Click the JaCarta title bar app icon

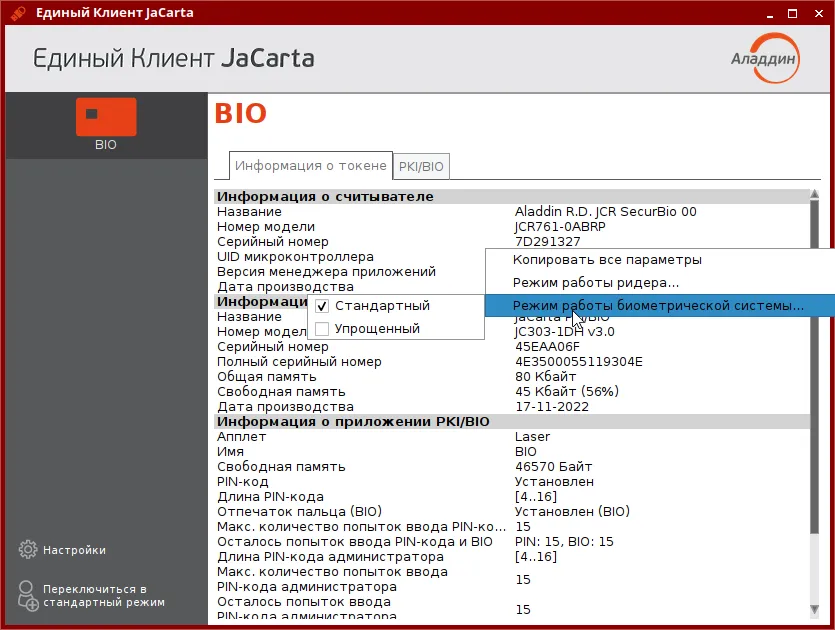[18, 13]
